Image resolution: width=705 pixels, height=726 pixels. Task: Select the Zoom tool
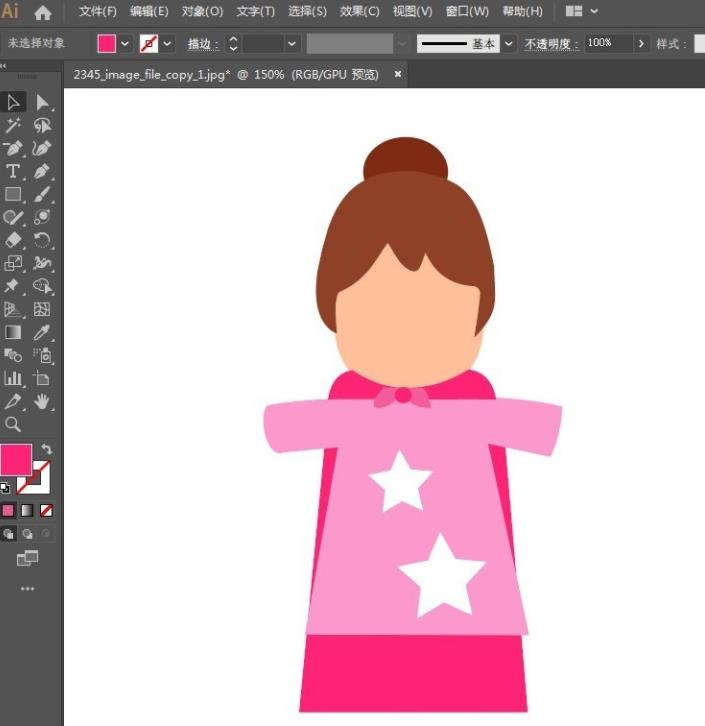[13, 424]
